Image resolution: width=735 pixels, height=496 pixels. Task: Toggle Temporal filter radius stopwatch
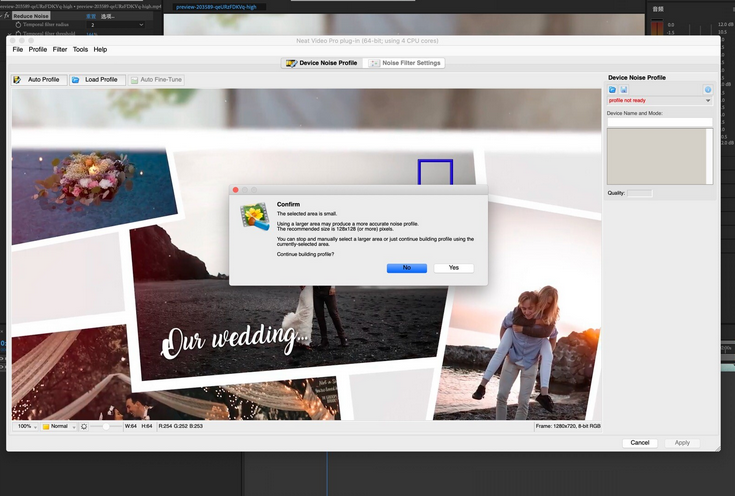click(18, 25)
